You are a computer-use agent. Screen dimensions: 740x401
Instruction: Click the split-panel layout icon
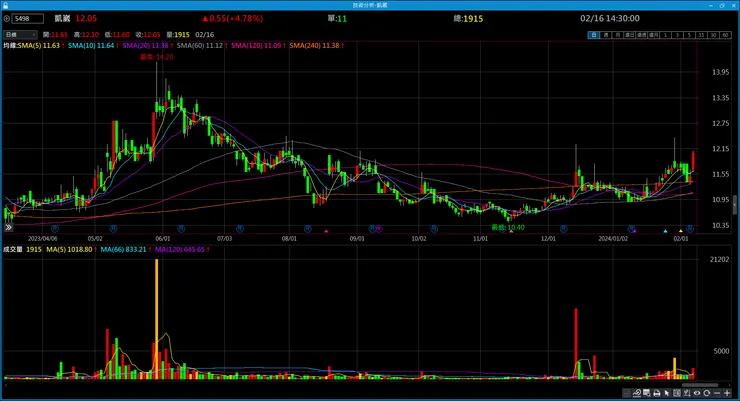677,393
